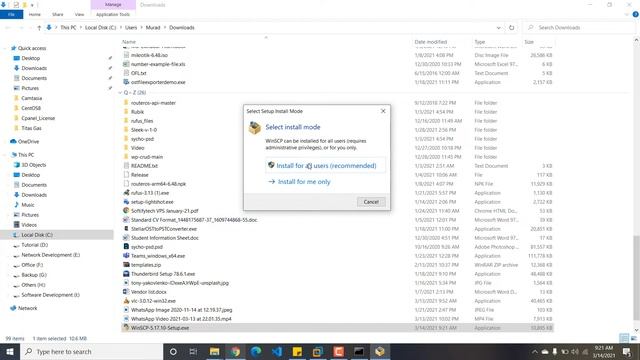Open Google Chrome from taskbar
Viewport: 640px width, 360px height.
(x=235, y=351)
